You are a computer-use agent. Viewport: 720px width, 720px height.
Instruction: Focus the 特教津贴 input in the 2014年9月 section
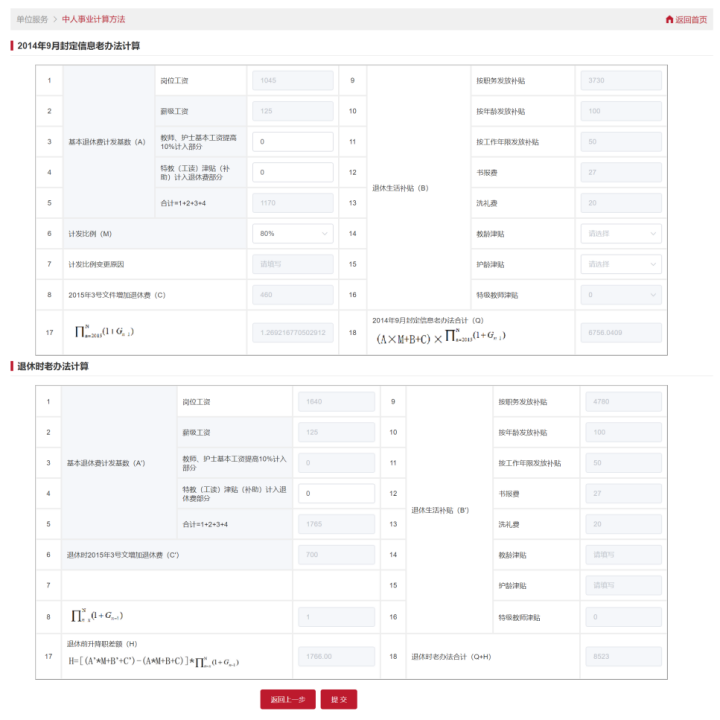click(293, 173)
